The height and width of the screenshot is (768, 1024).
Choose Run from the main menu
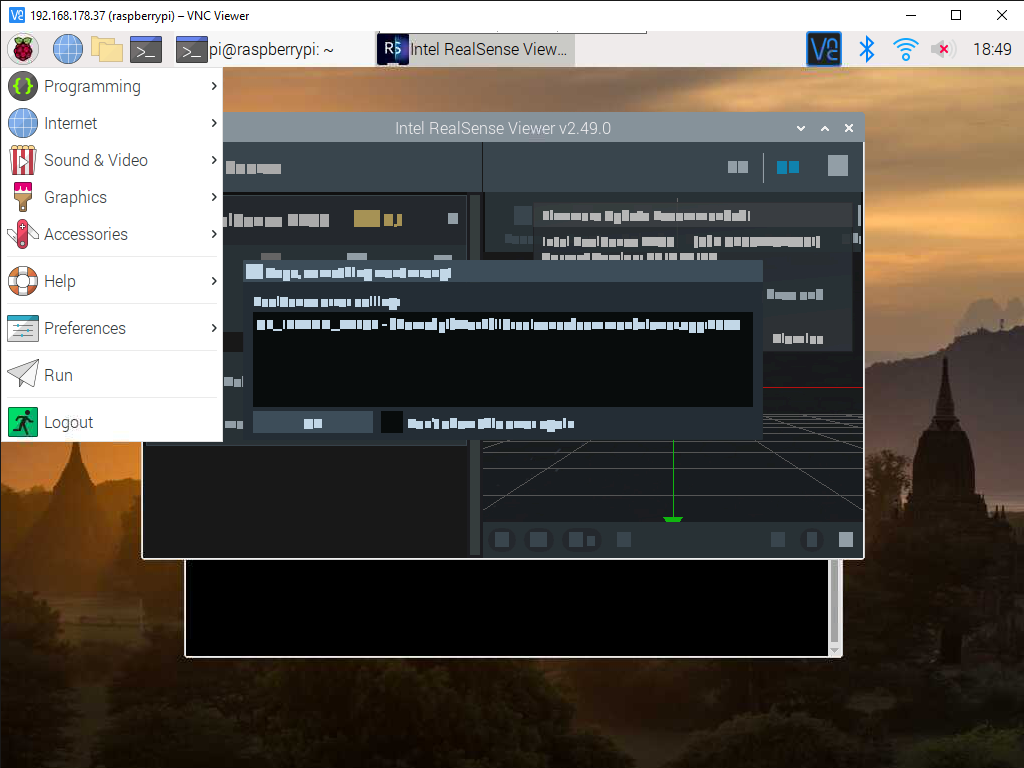[x=112, y=375]
